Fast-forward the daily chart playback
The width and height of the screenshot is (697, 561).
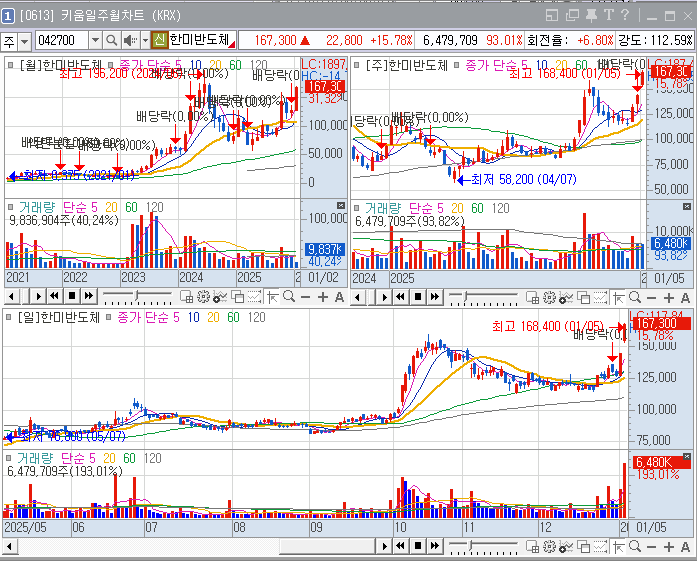[x=435, y=546]
